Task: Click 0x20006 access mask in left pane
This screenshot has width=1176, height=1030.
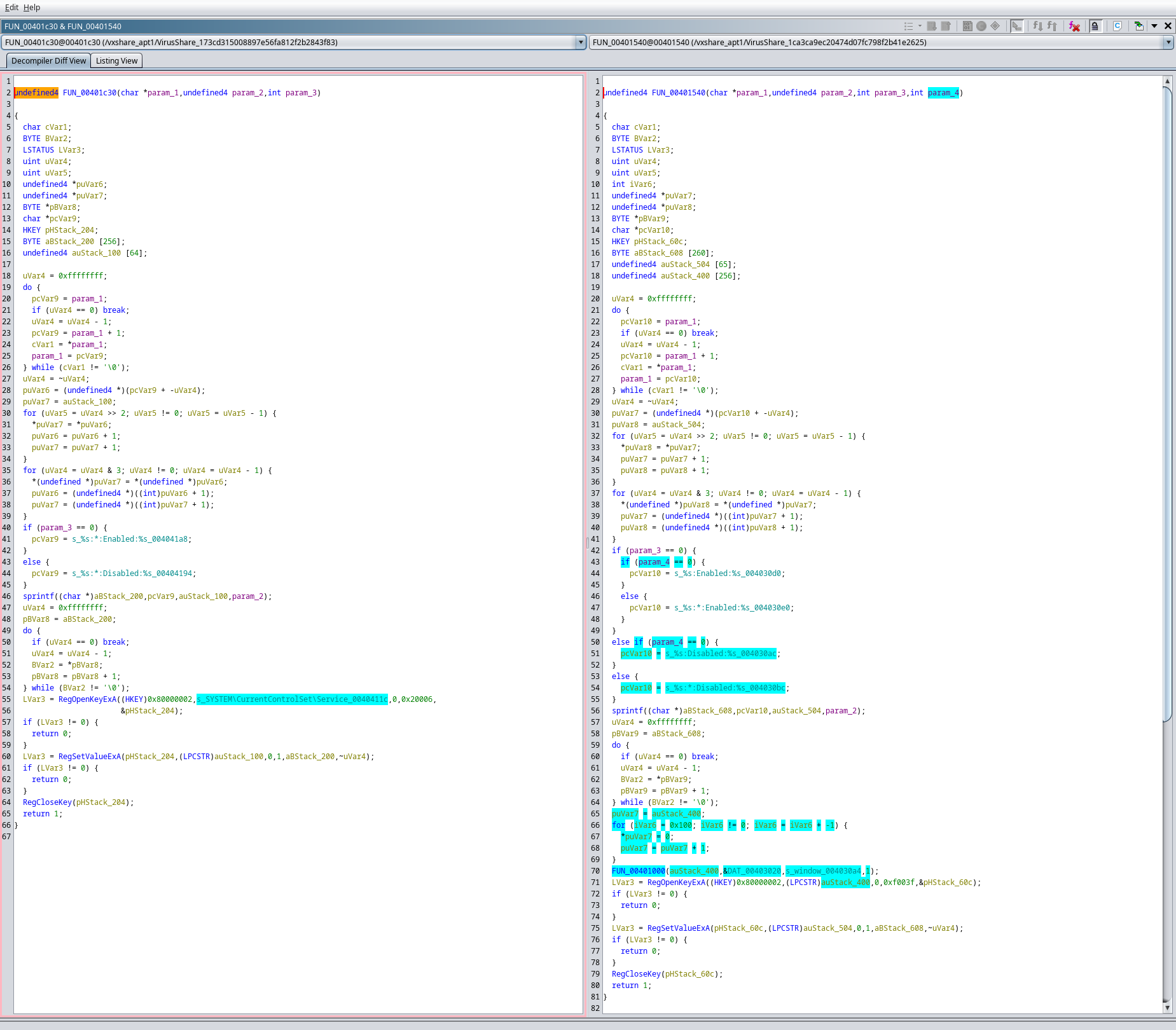Action: pos(417,699)
